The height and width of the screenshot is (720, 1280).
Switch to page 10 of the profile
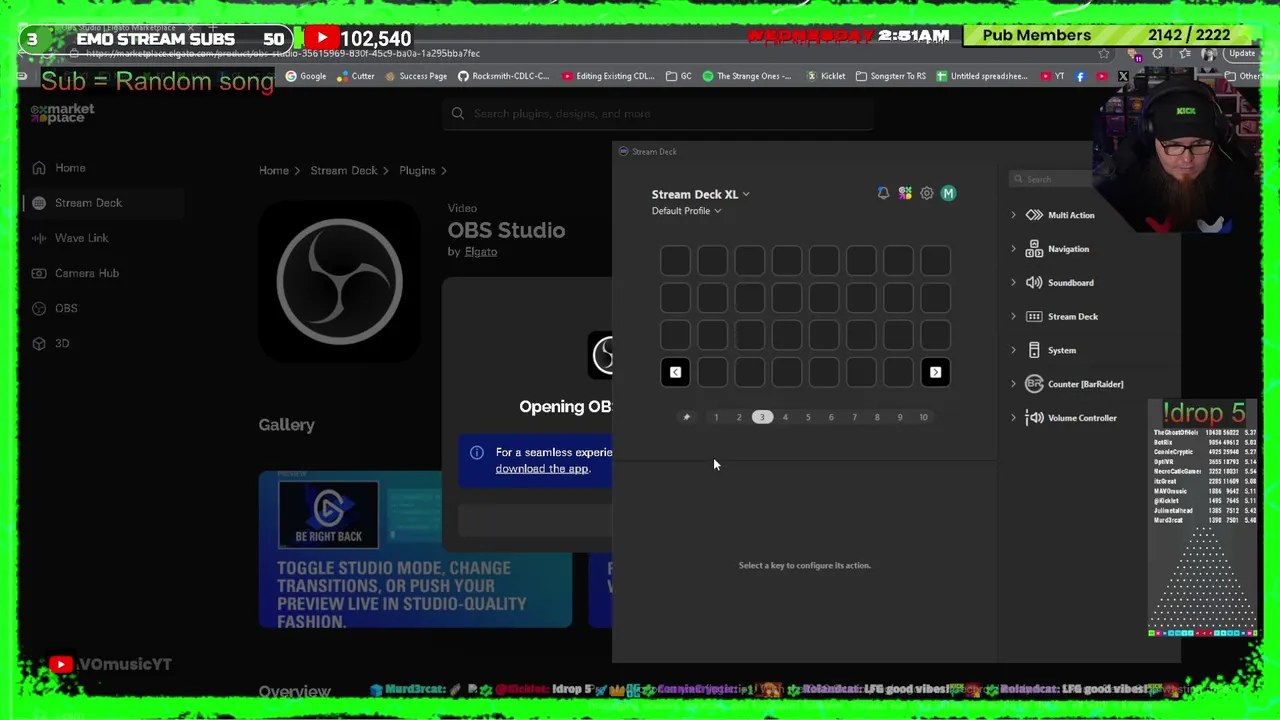coord(923,417)
